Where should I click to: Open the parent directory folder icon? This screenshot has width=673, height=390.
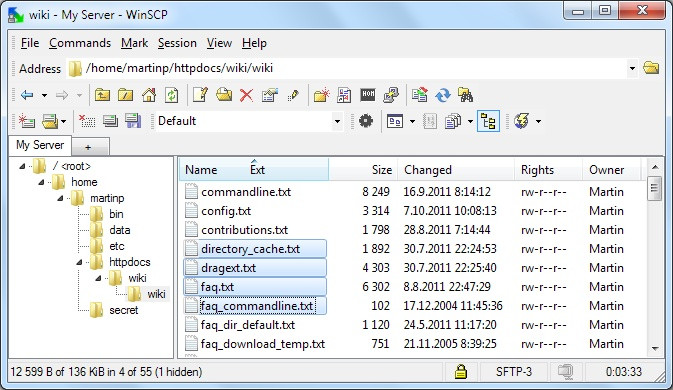point(102,95)
